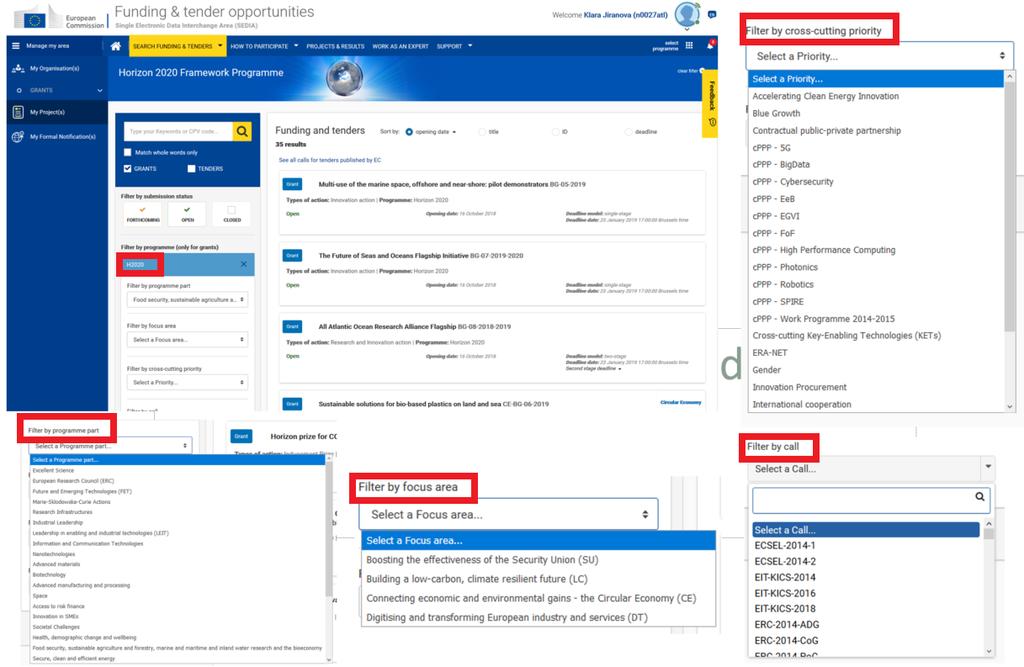This screenshot has width=1024, height=667.
Task: Click the scroll-up arrow of the call list
Action: [989, 525]
